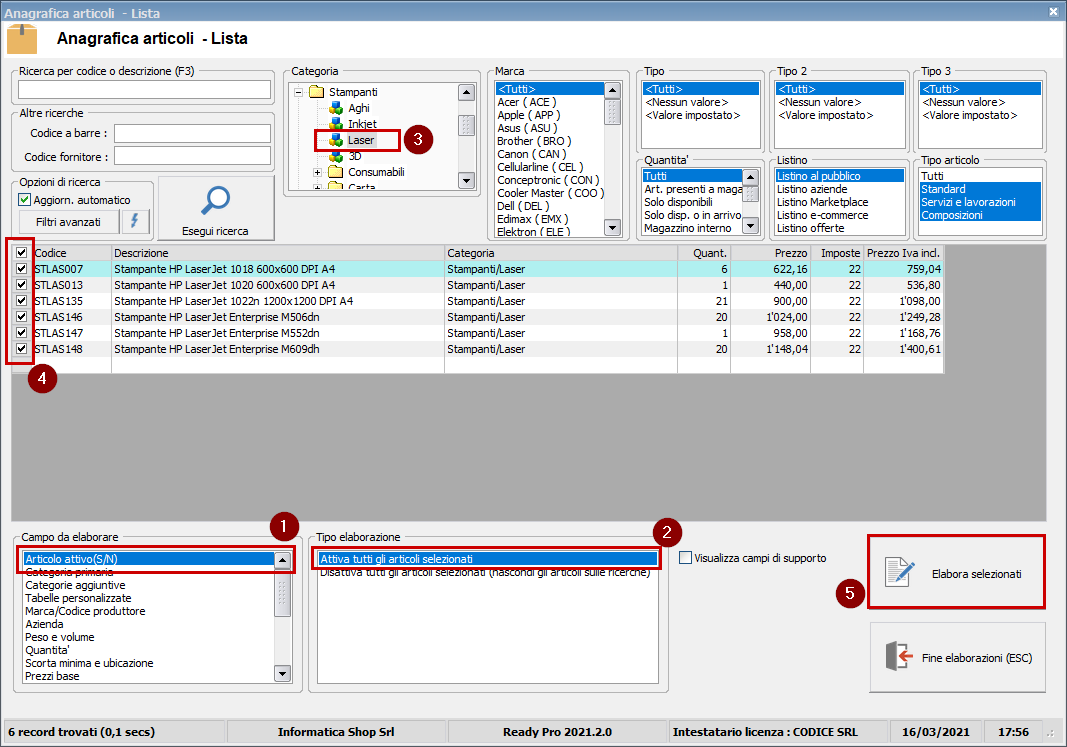Select Prezzi base in Campo da elaborare
The width and height of the screenshot is (1067, 747).
click(x=148, y=676)
